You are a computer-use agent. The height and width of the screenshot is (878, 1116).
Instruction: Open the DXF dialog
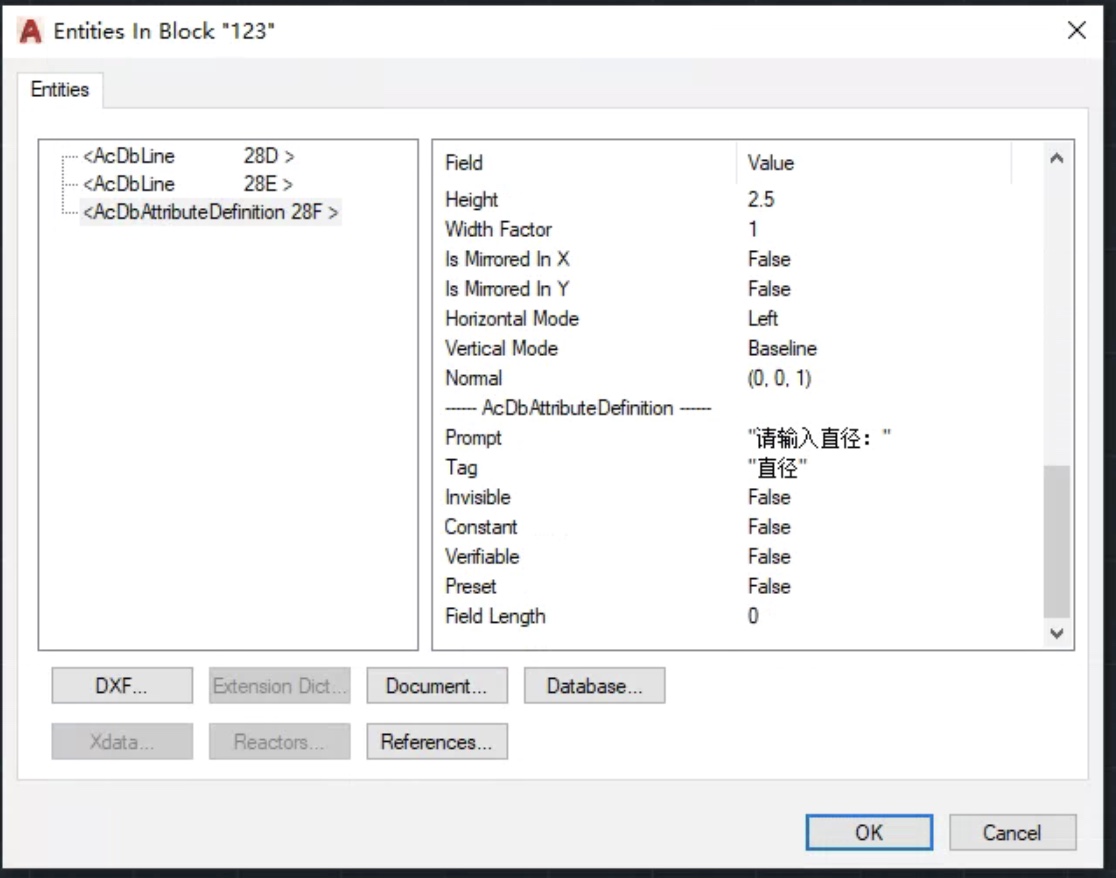pos(121,685)
